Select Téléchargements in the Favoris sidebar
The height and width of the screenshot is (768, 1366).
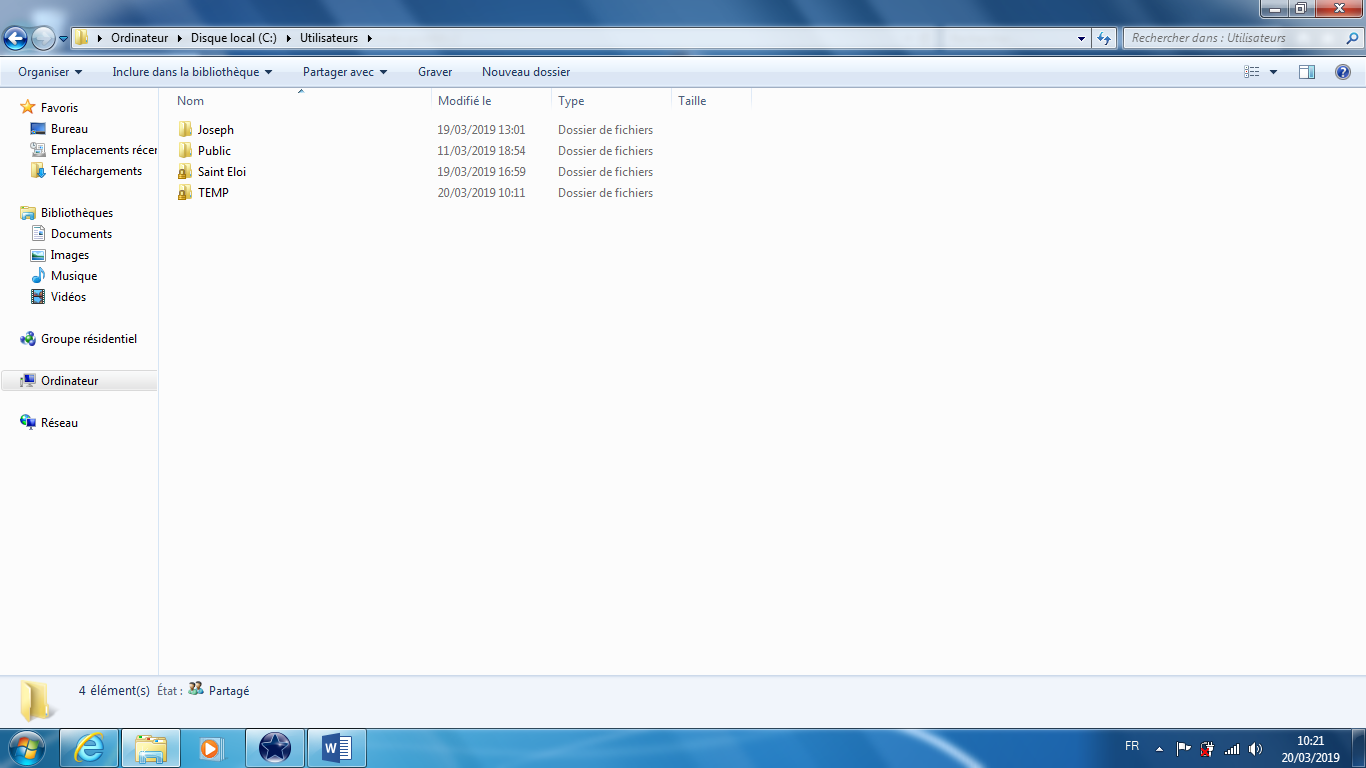(96, 171)
